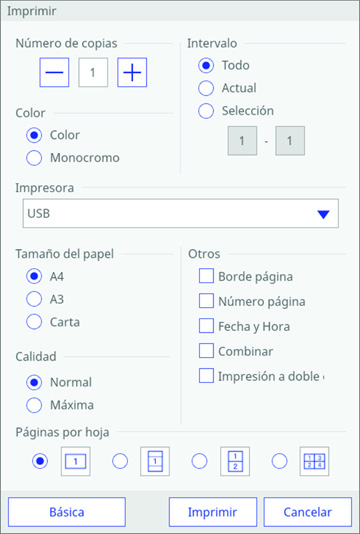
Task: Check the Combinar option
Action: tap(206, 350)
